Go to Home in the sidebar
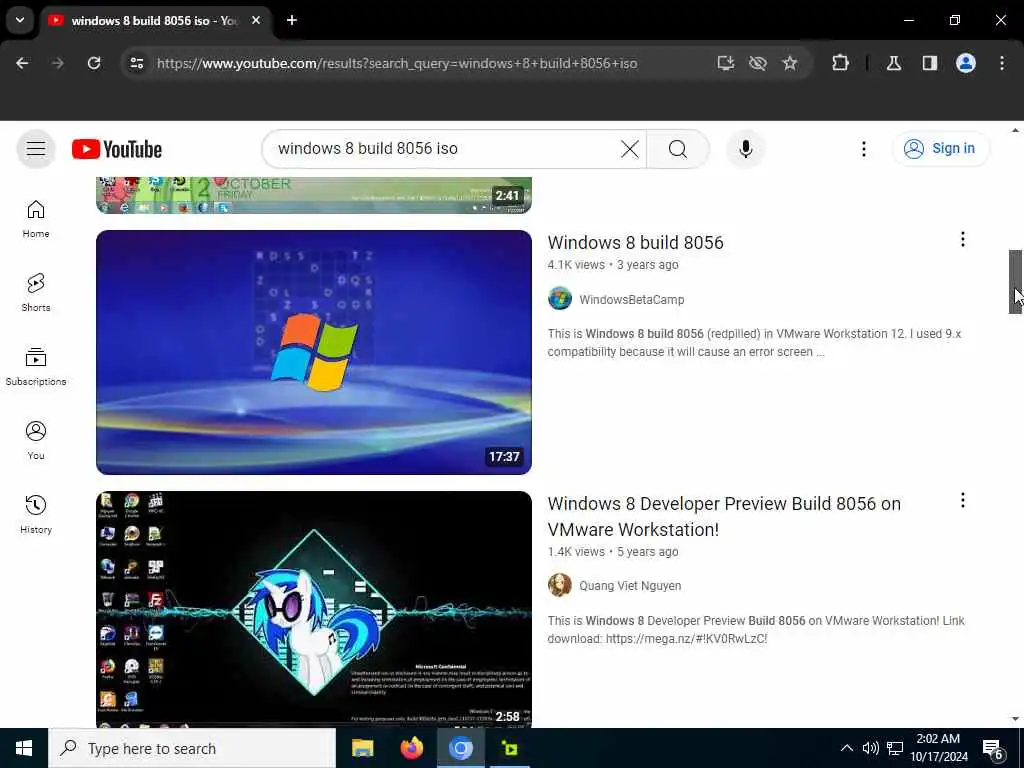This screenshot has height=768, width=1024. click(36, 219)
